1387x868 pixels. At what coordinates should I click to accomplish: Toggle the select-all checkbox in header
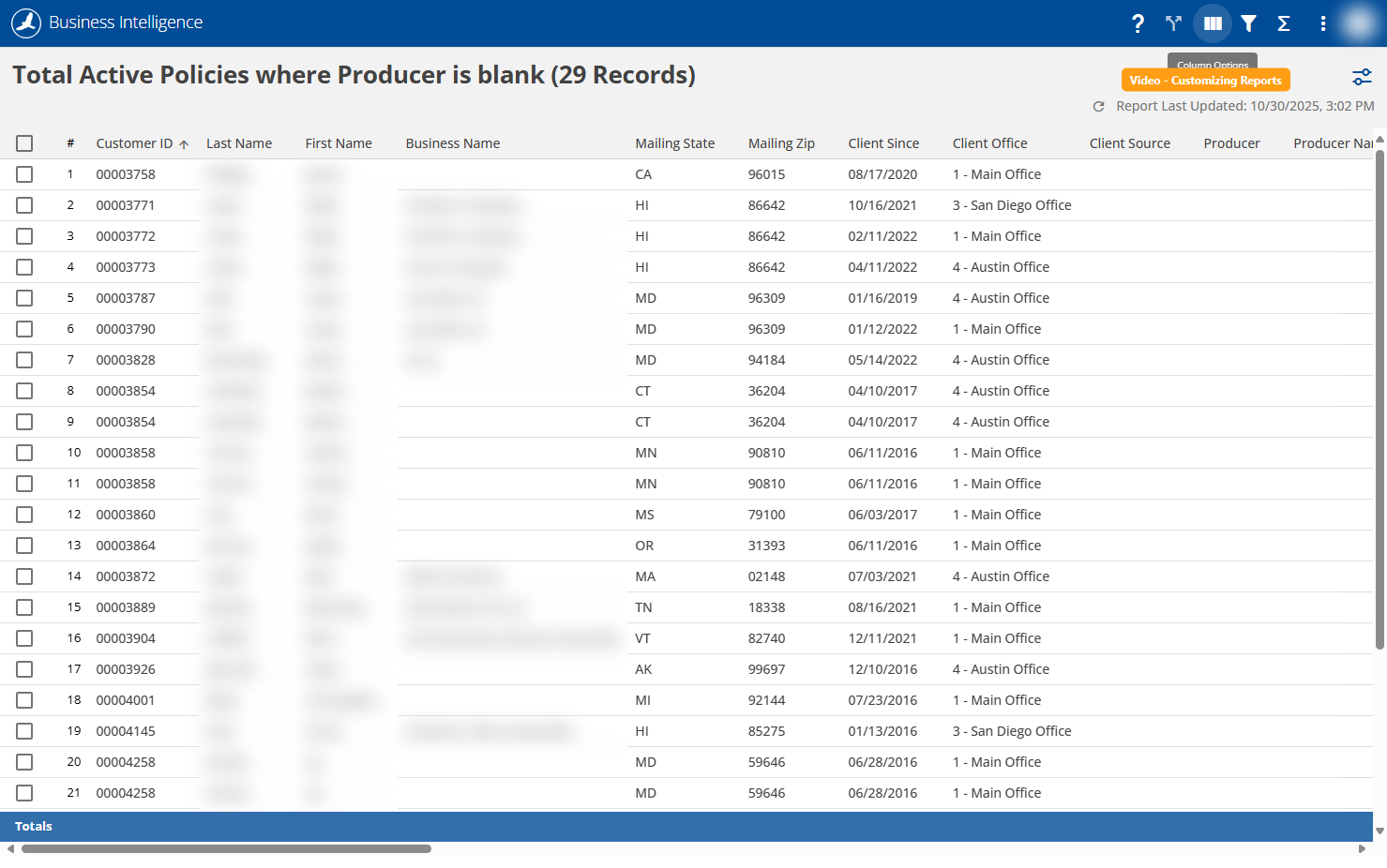coord(24,143)
